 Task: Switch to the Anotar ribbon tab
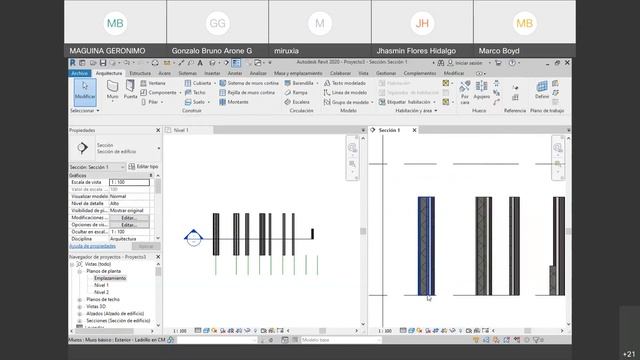point(235,73)
